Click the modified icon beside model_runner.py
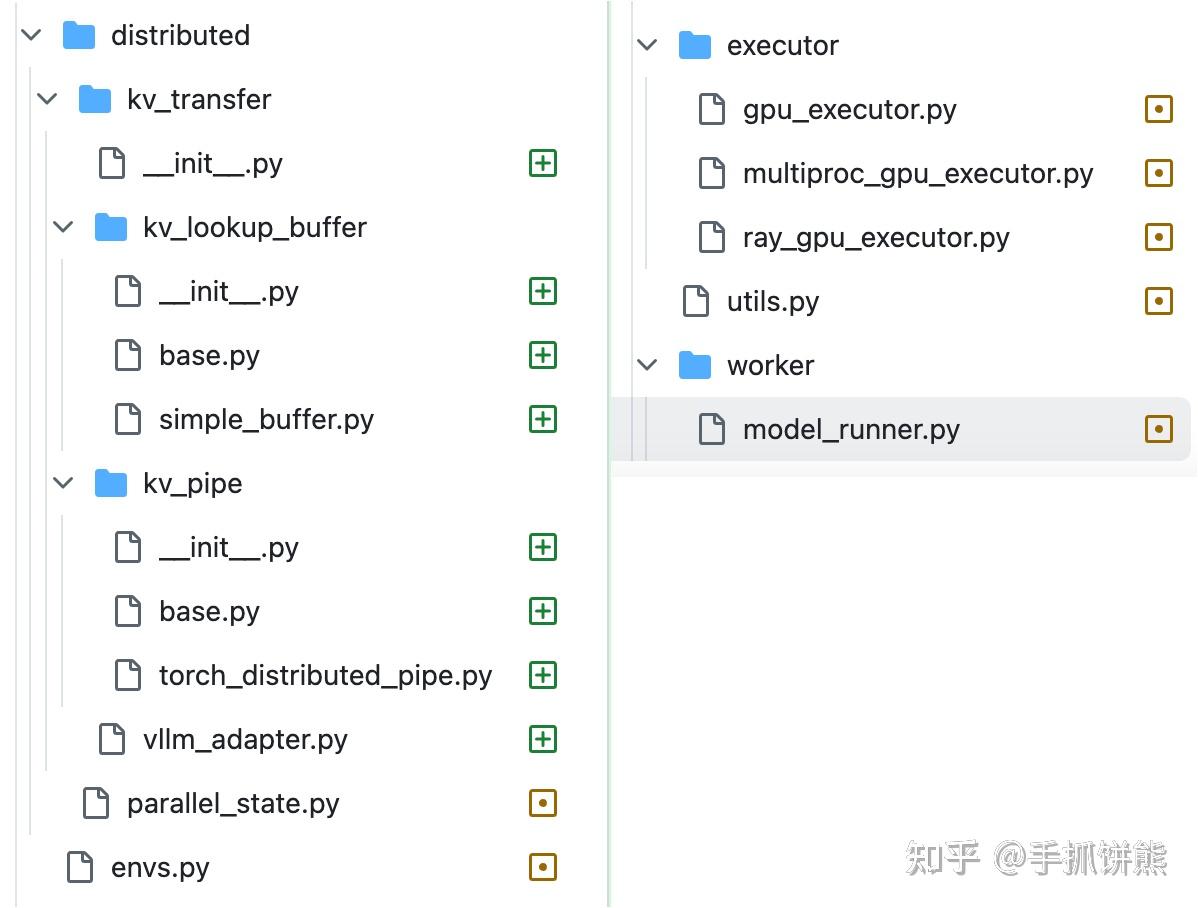1198x908 pixels. (1158, 429)
